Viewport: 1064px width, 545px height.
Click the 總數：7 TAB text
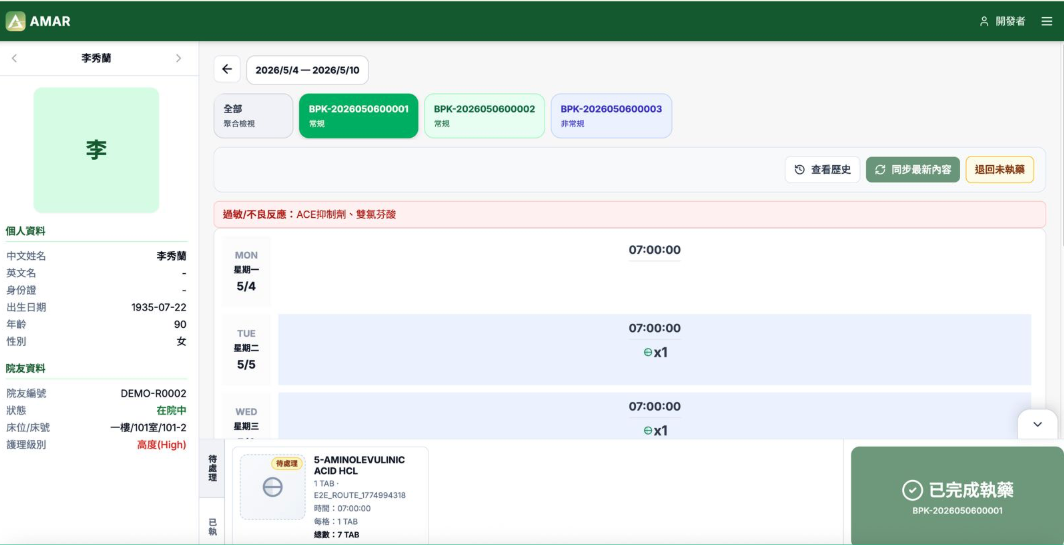click(337, 535)
